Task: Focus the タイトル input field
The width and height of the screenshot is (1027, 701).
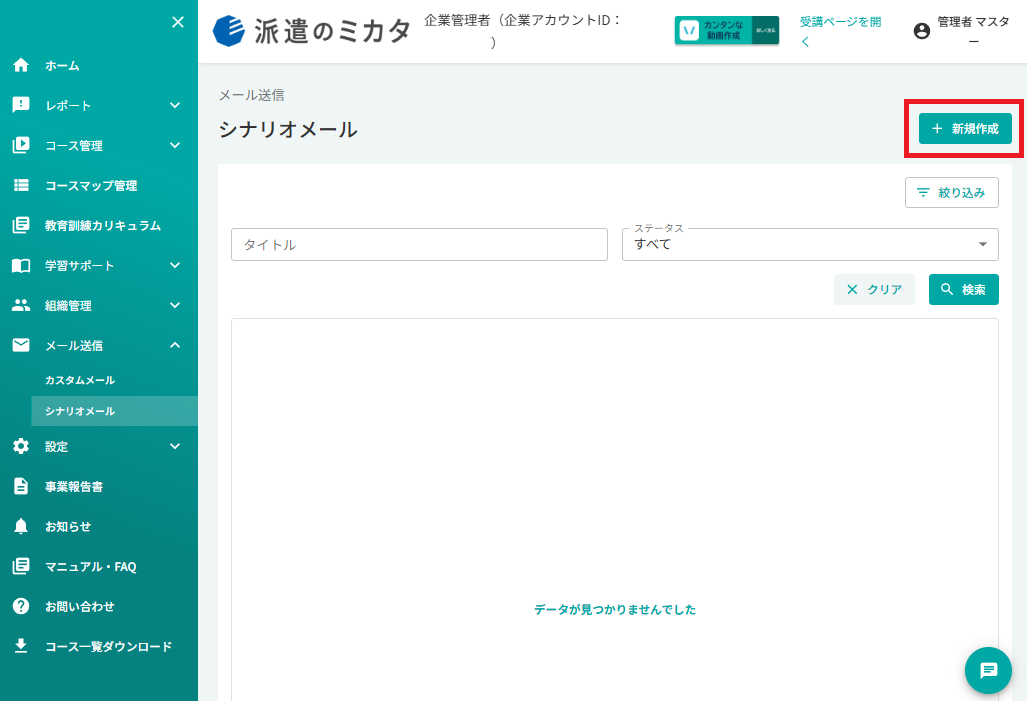Action: coord(419,244)
